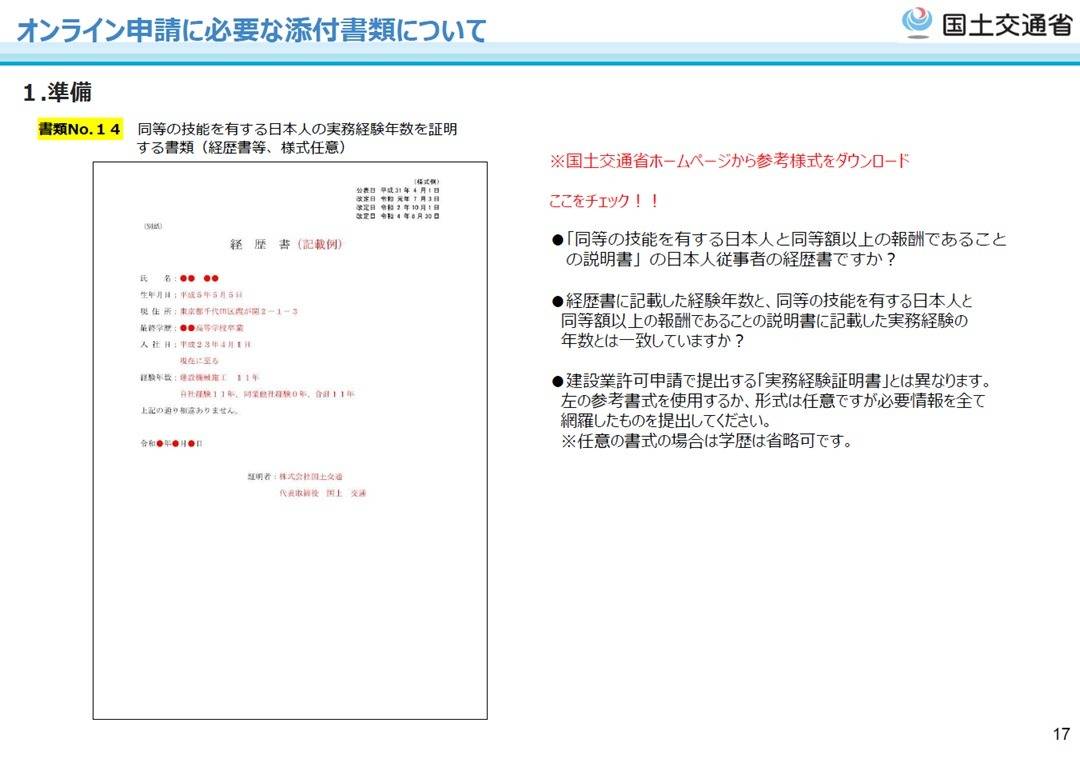1080x759 pixels.
Task: Click the first bullet about 日本人従事者の経歴書
Action: click(x=778, y=249)
